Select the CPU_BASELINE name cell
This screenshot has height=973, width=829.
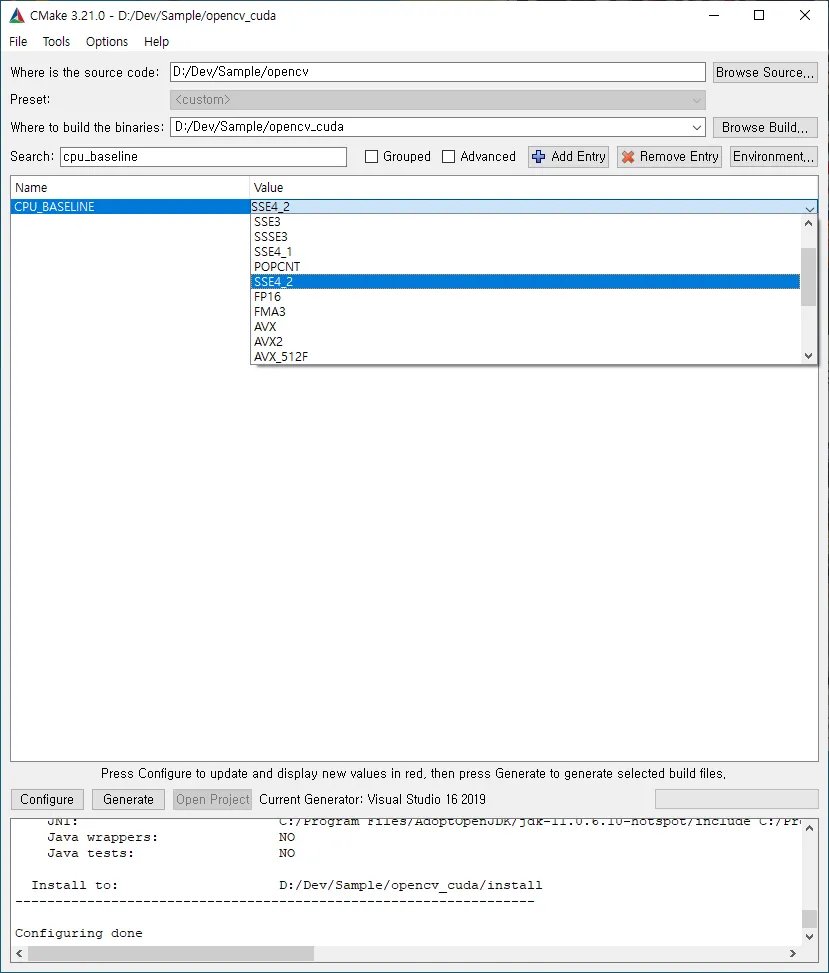pyautogui.click(x=130, y=207)
